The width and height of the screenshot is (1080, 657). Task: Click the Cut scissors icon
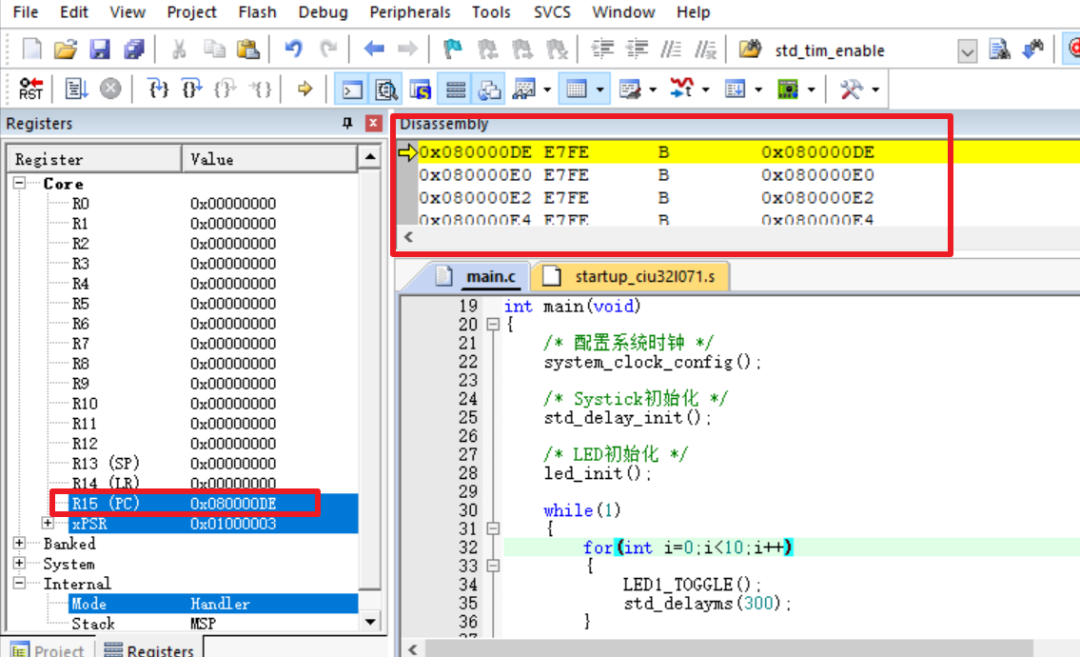pyautogui.click(x=179, y=50)
